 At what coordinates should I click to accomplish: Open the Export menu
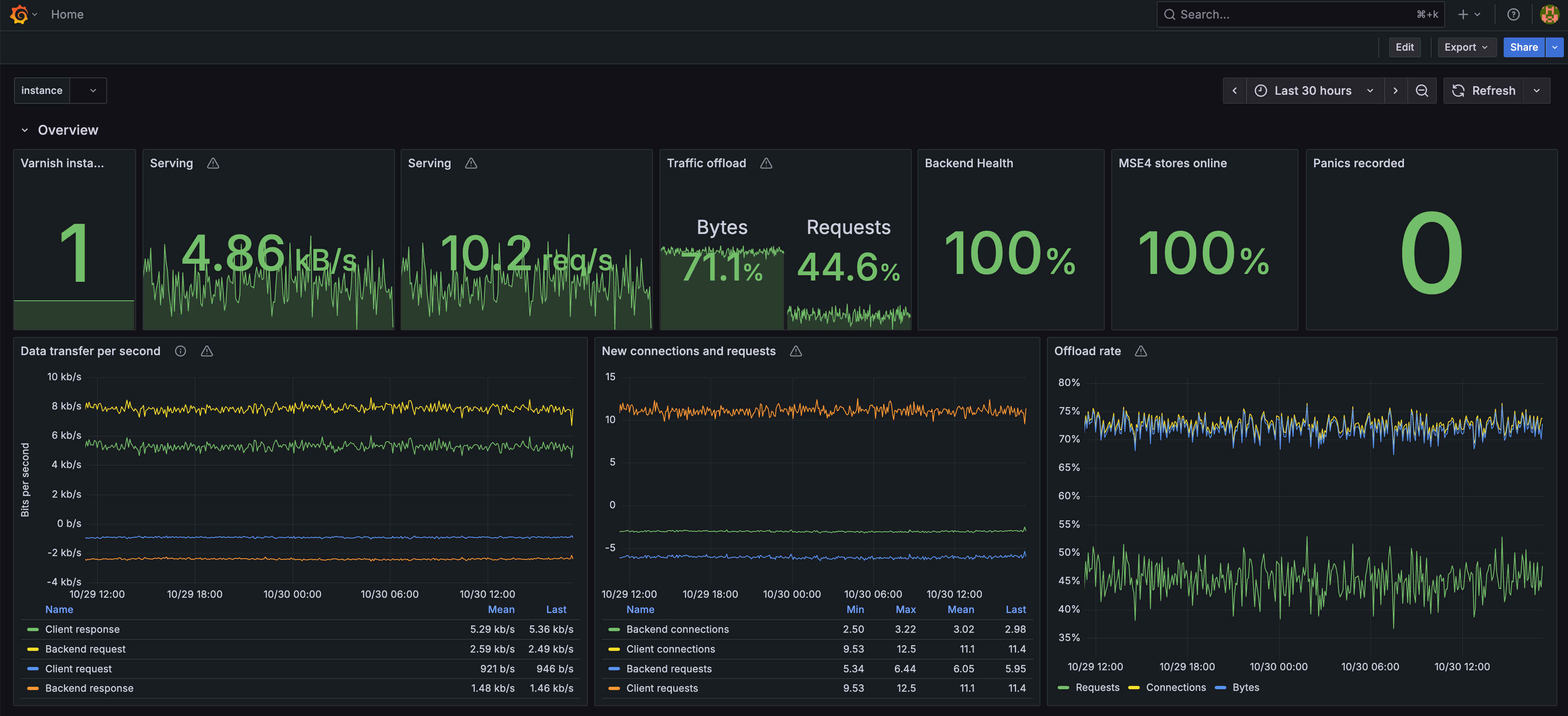tap(1466, 47)
